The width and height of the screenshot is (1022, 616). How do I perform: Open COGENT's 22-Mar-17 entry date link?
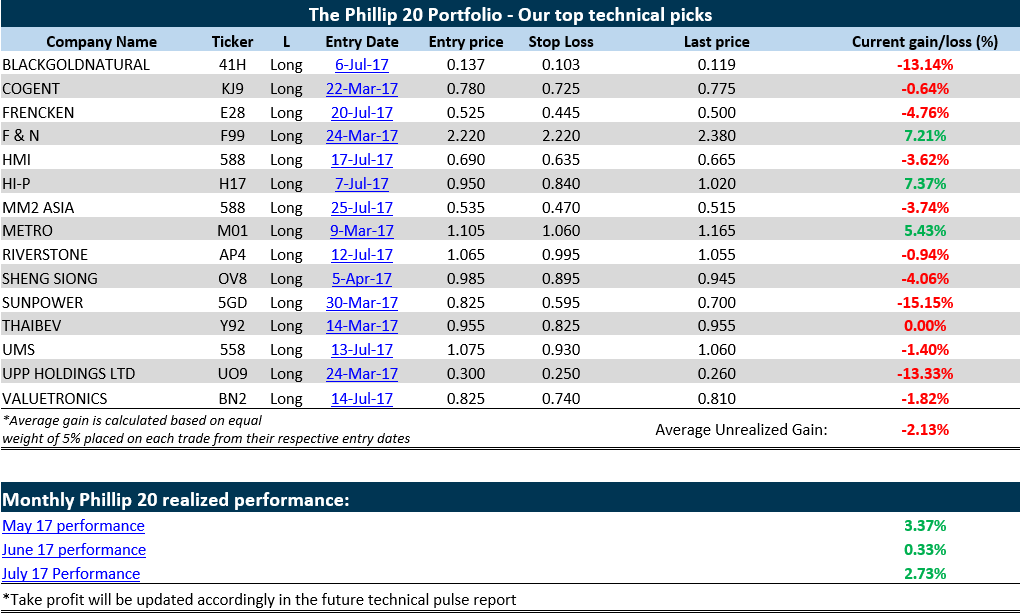coord(362,89)
